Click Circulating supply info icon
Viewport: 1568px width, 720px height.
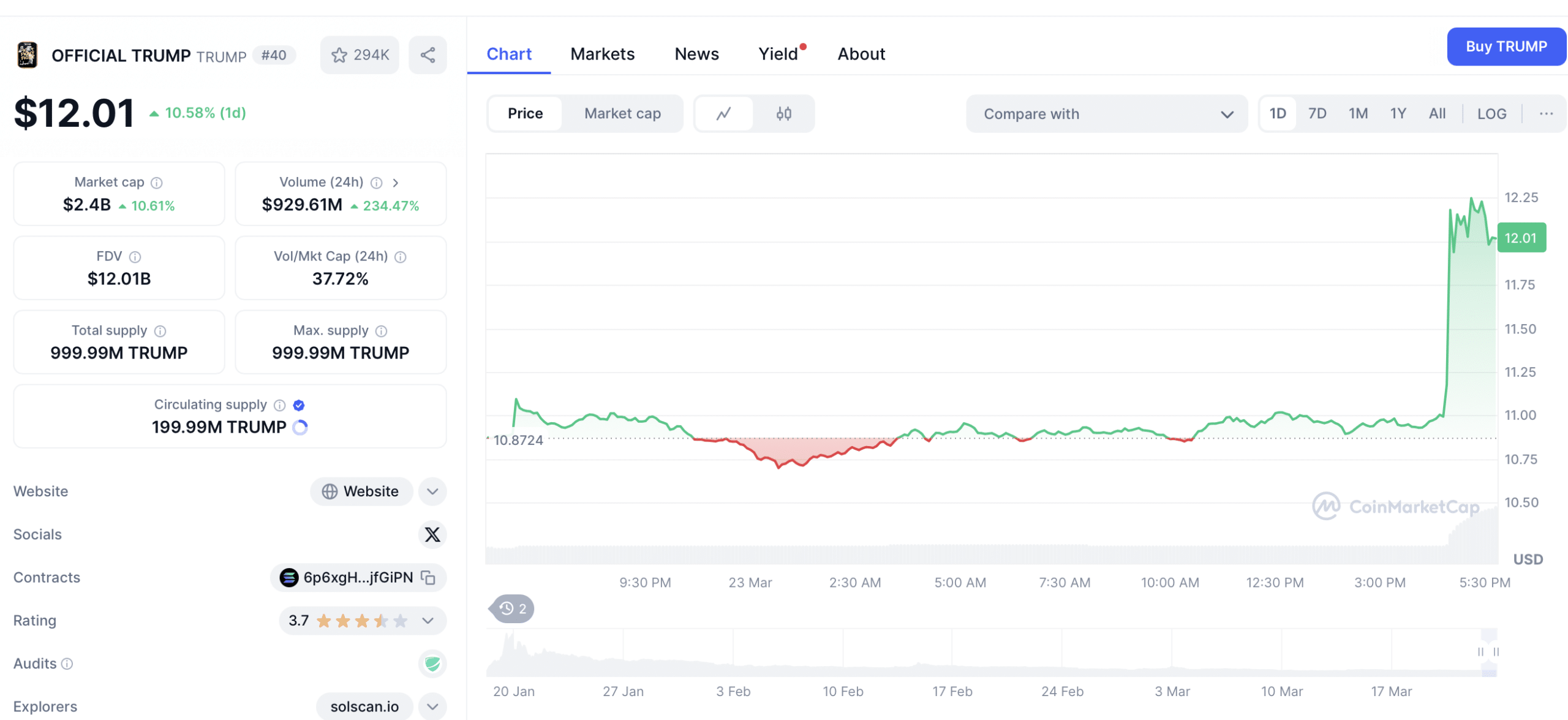coord(280,405)
